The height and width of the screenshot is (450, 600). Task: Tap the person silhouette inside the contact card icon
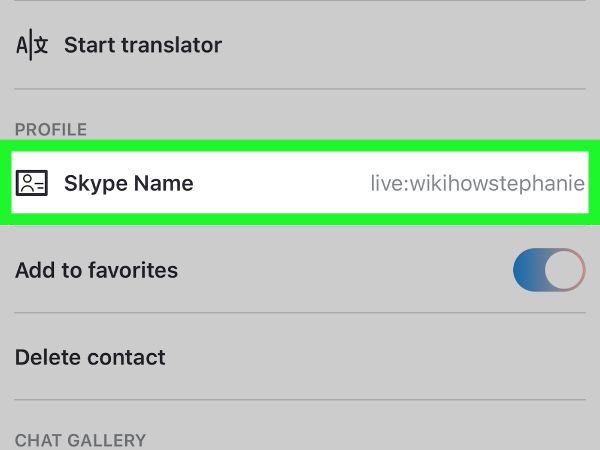tap(27, 183)
